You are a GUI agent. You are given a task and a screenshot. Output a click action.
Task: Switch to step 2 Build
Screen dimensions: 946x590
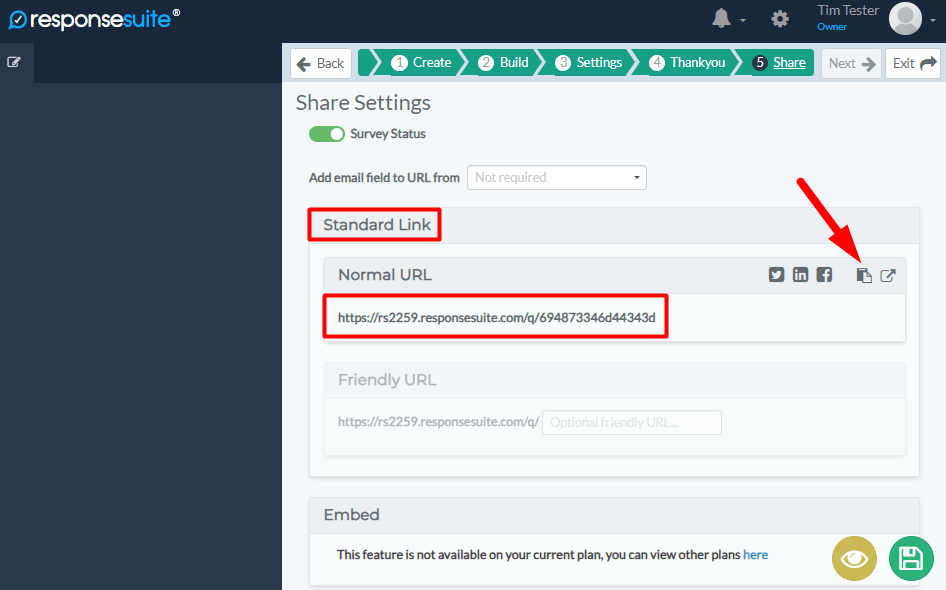coord(503,63)
